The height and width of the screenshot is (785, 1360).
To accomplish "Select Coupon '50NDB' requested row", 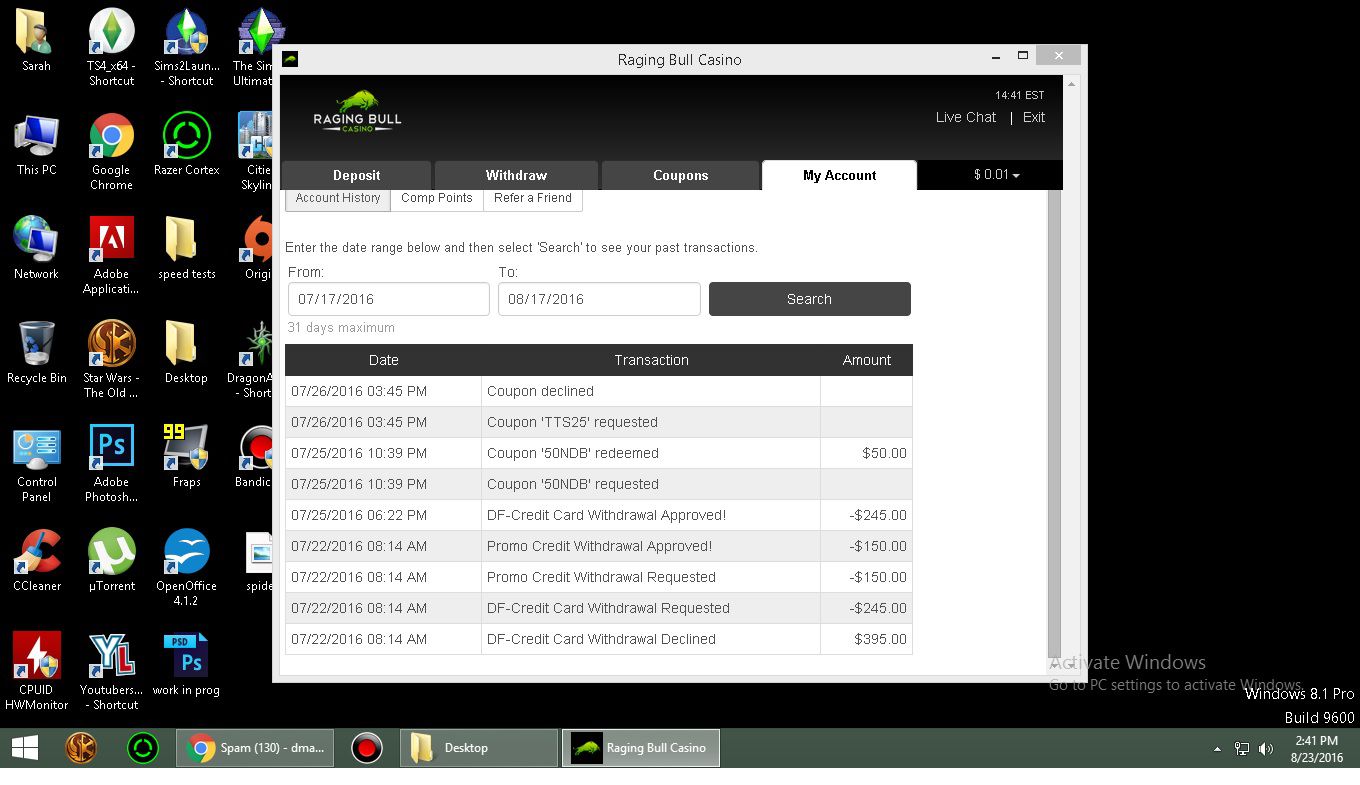I will pos(599,484).
